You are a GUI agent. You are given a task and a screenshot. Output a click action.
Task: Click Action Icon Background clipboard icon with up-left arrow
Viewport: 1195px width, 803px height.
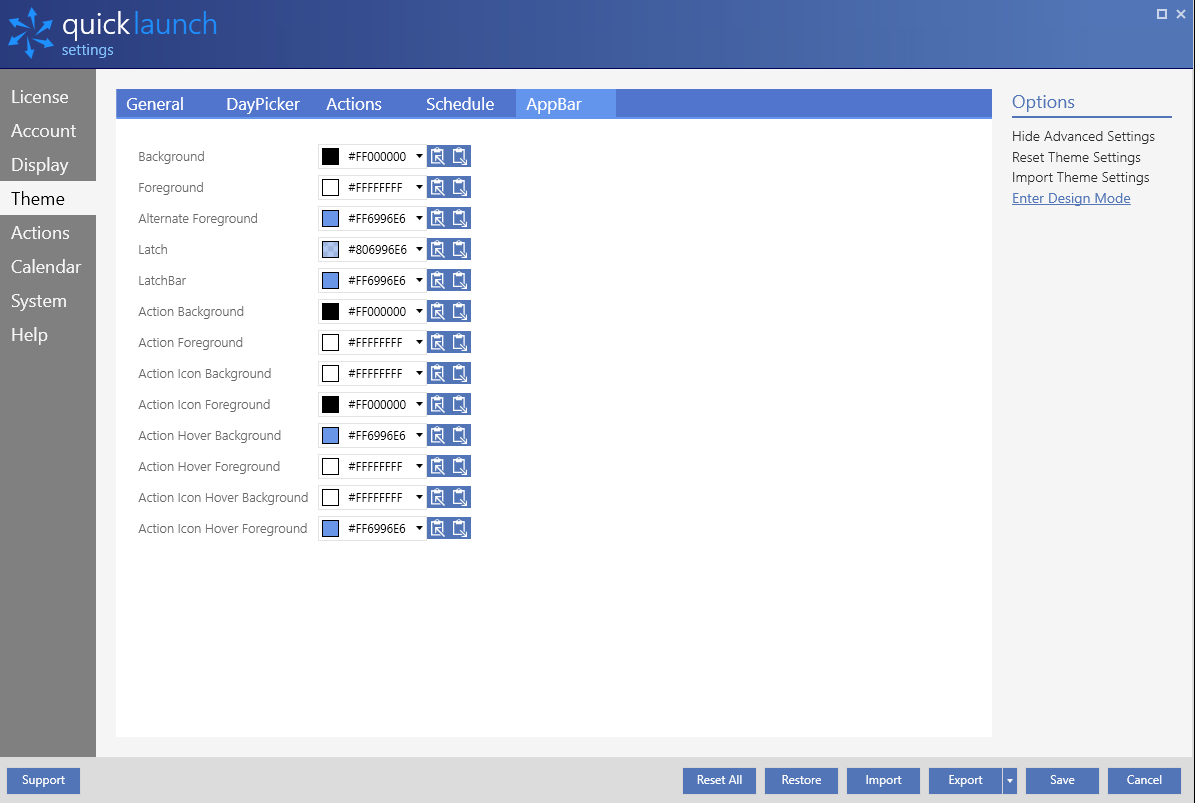click(x=437, y=373)
